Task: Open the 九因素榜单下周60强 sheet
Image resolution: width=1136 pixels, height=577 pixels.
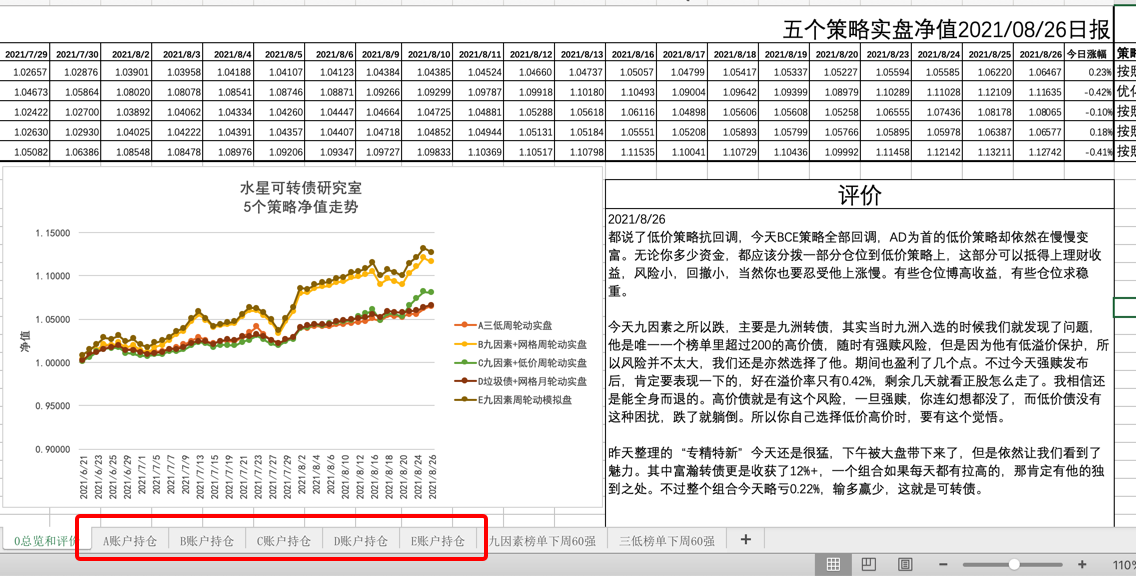Action: pyautogui.click(x=542, y=541)
